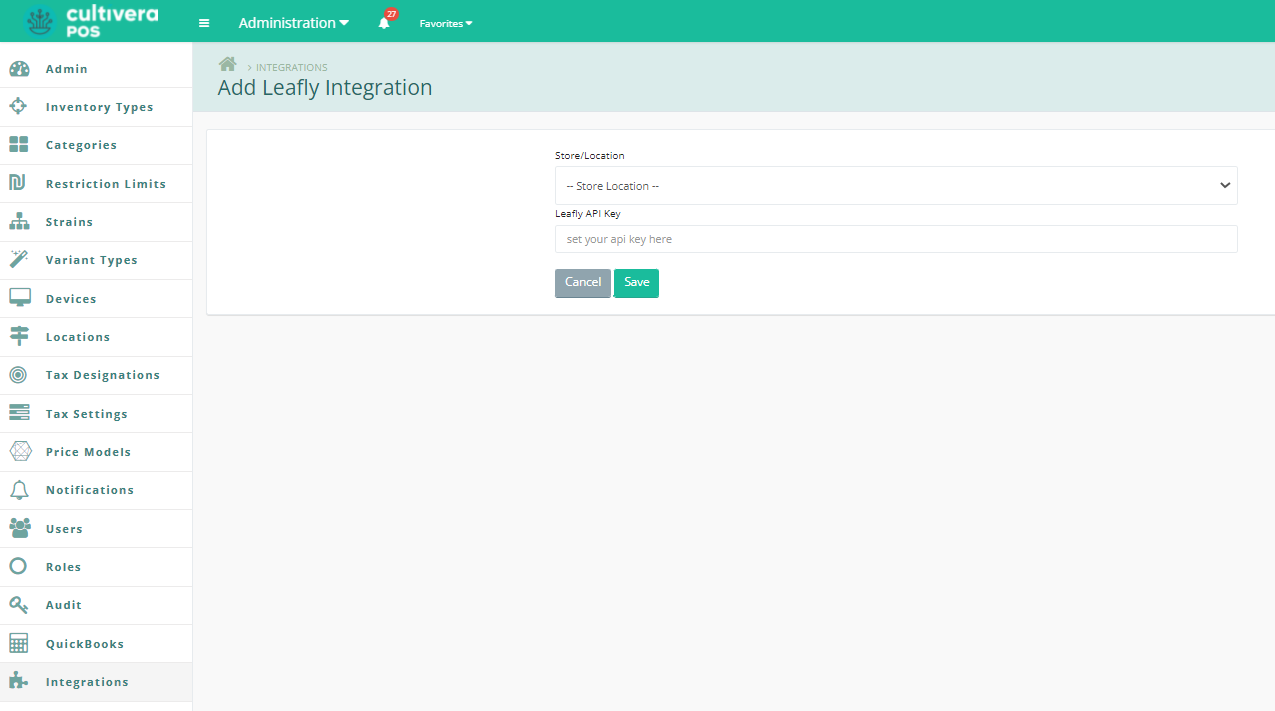Toggle the hamburger sidebar menu icon

(204, 23)
